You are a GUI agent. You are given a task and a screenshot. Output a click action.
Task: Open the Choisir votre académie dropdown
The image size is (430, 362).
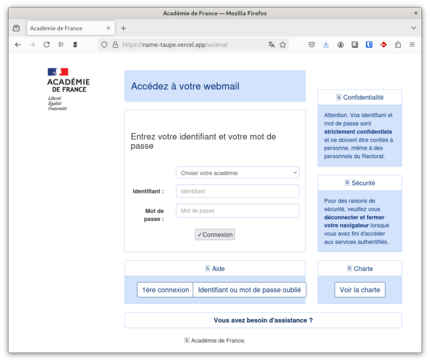[237, 173]
